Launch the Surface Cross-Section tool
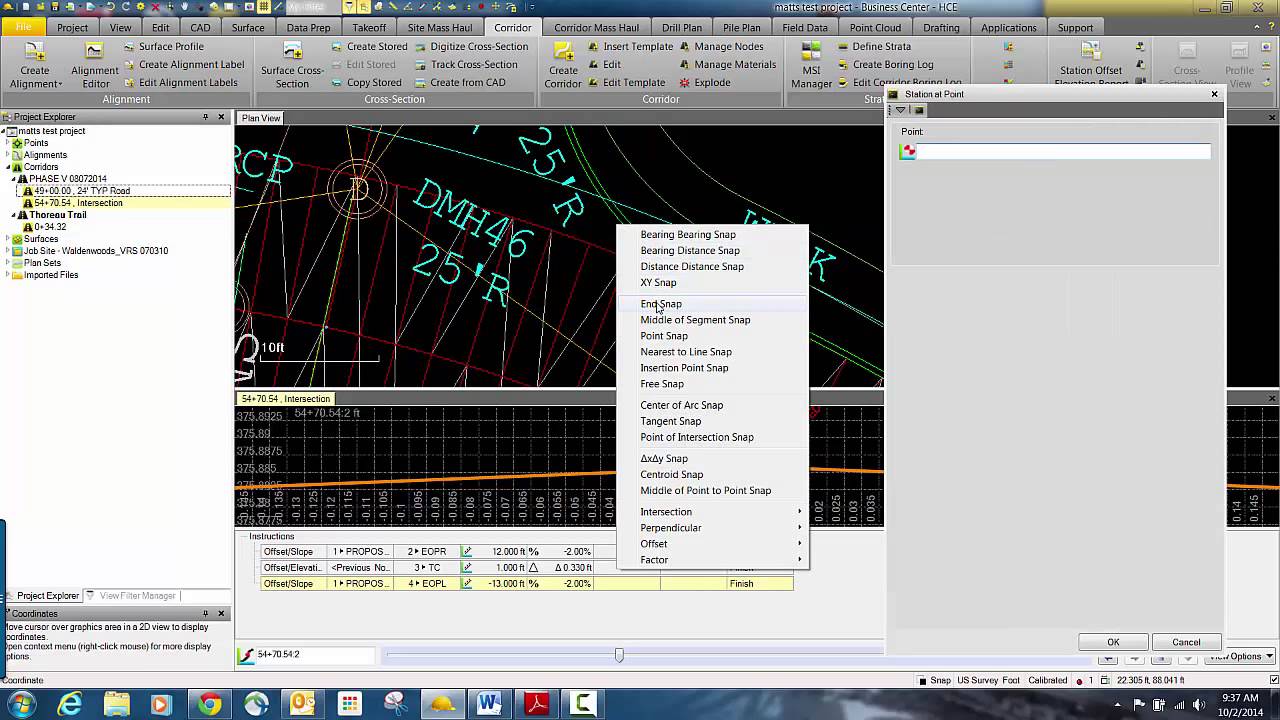Screen dimensions: 1280x720 coord(292,65)
